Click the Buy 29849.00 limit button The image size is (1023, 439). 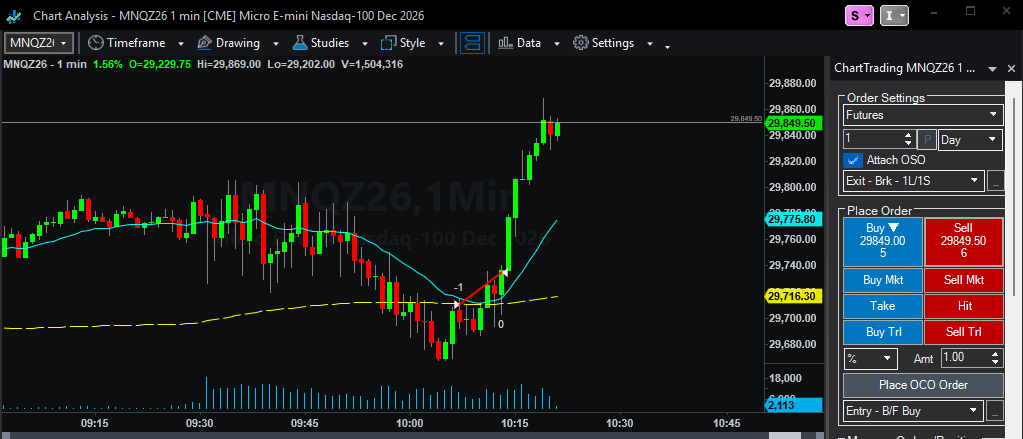[883, 241]
